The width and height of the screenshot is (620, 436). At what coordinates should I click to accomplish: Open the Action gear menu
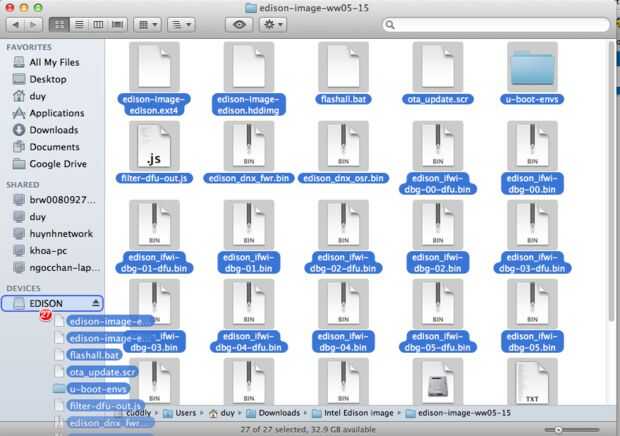tap(273, 25)
